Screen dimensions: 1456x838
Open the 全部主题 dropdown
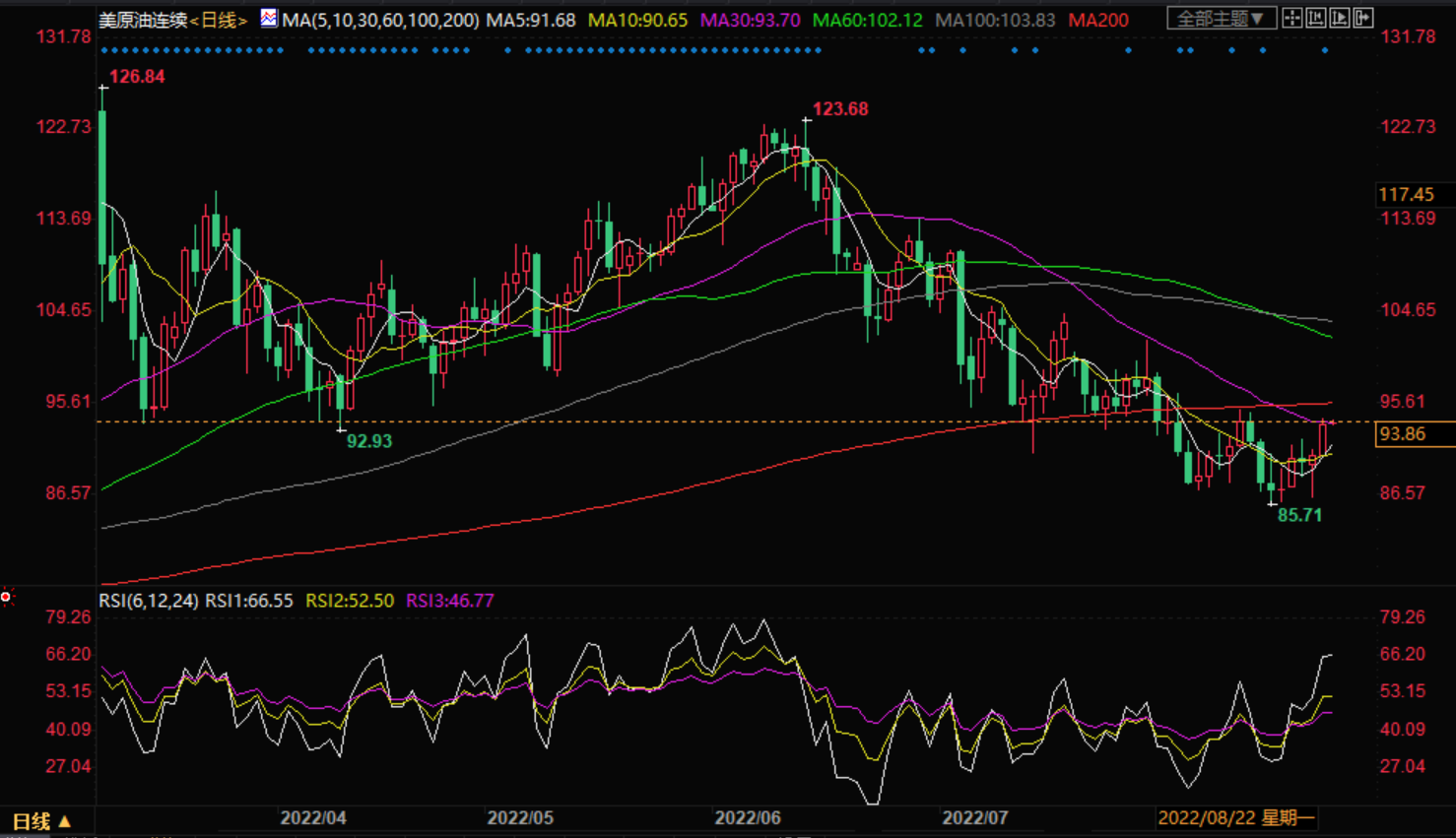point(1221,18)
